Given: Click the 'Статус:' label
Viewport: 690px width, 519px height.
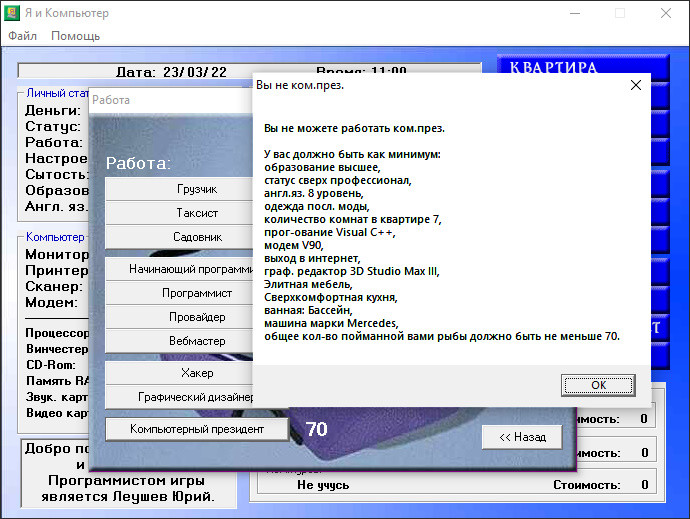Looking at the screenshot, I should (53, 126).
